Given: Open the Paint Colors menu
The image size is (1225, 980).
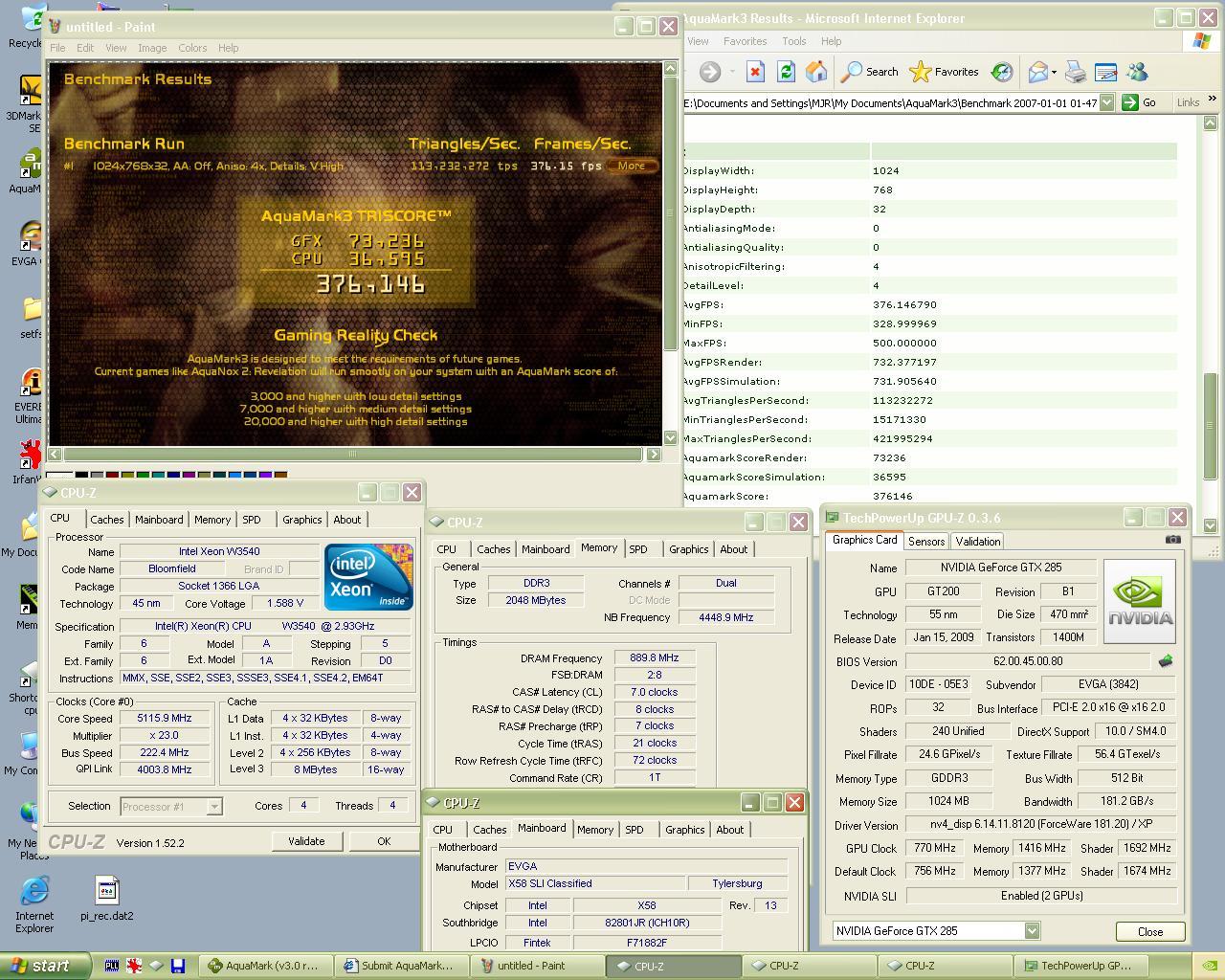Looking at the screenshot, I should click(x=192, y=48).
